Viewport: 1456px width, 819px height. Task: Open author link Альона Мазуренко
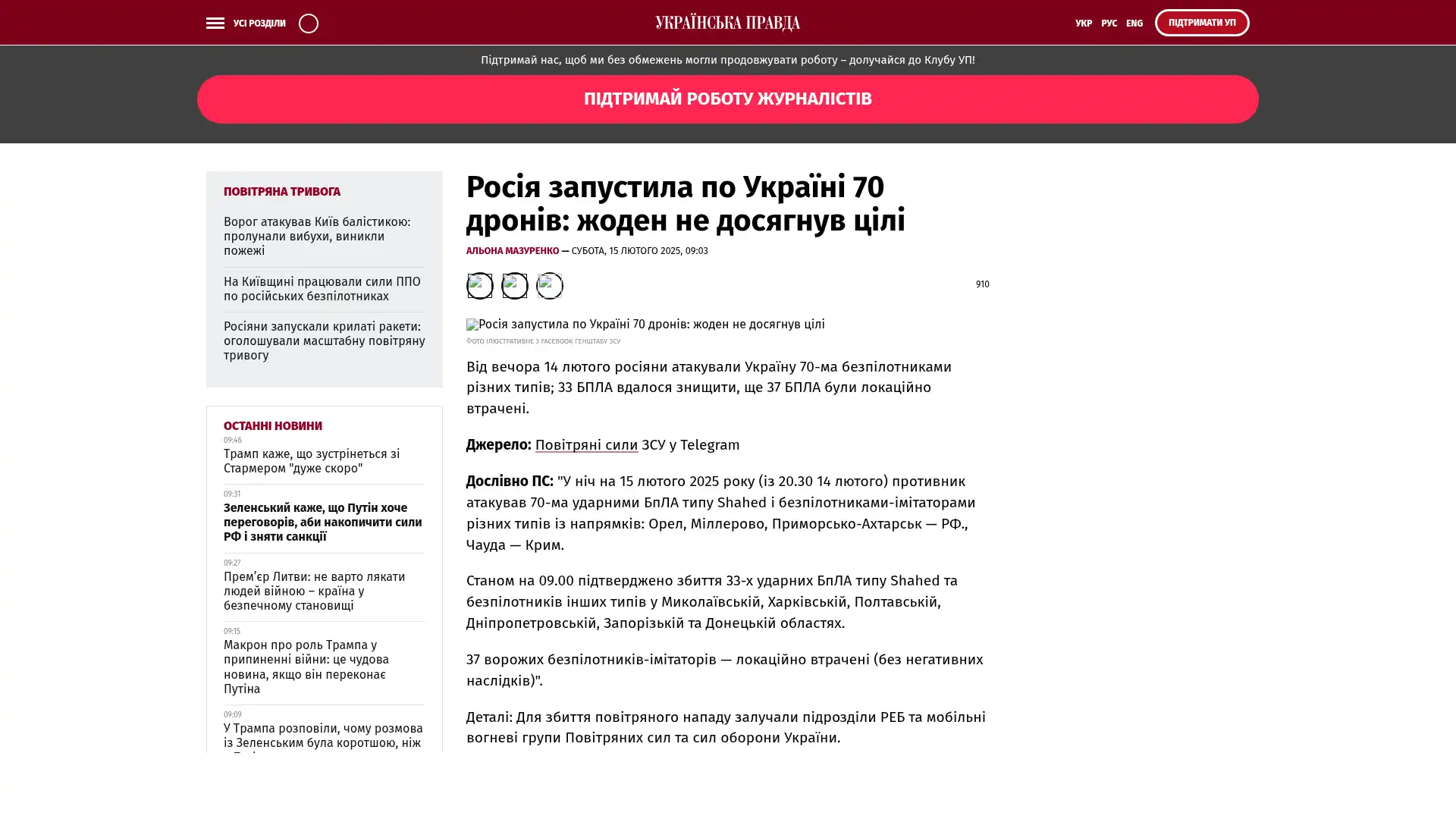512,251
